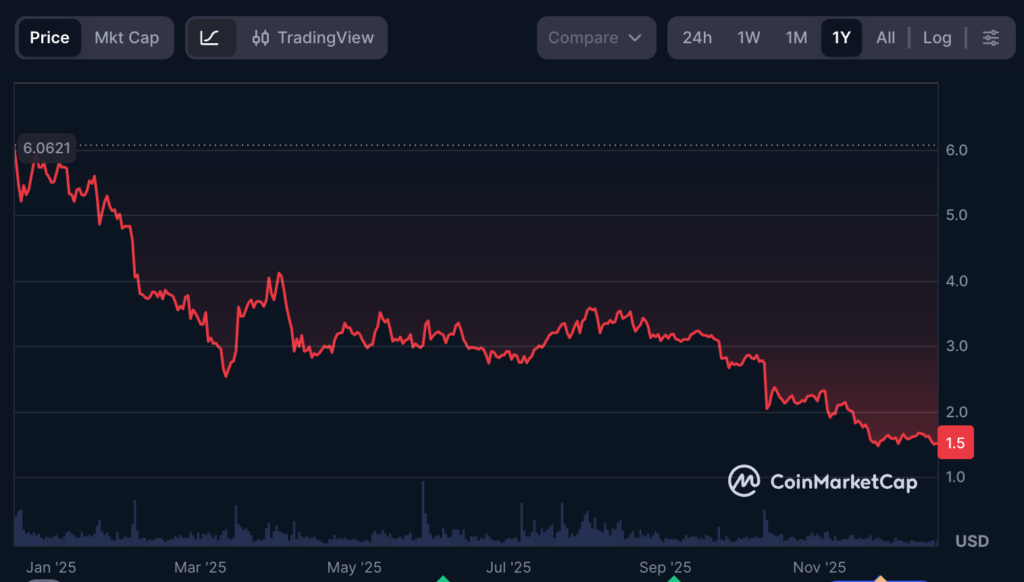Click the 6.0621 opening price label
Viewport: 1024px width, 582px height.
click(x=47, y=148)
